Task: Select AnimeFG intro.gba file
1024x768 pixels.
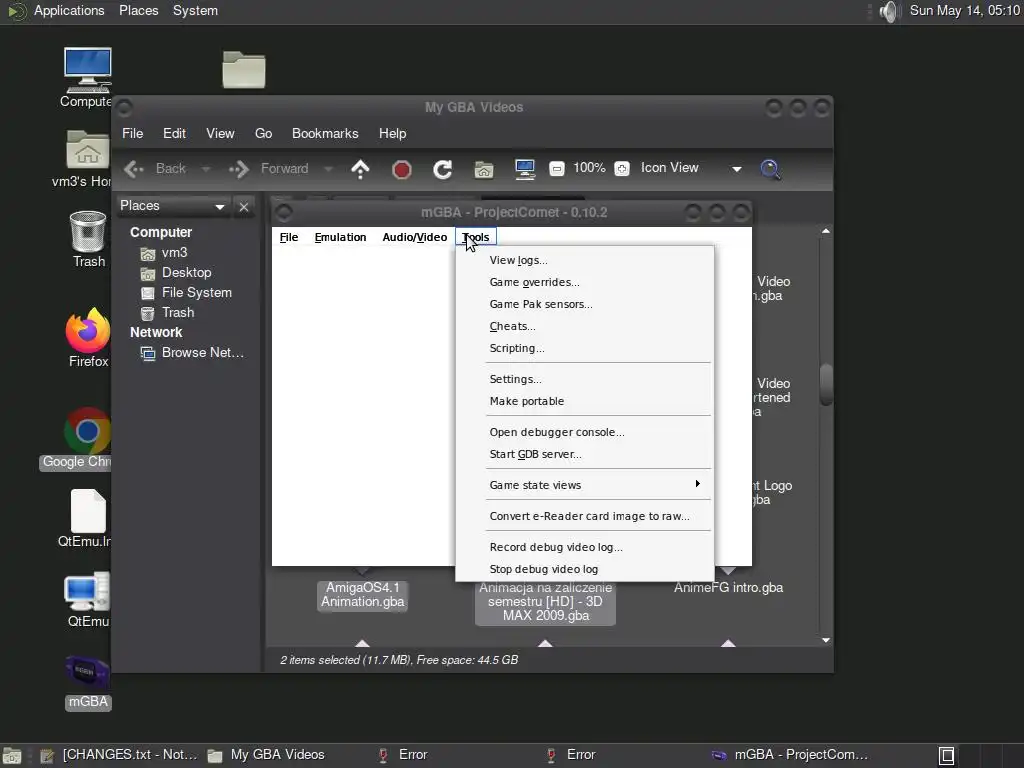Action: tap(728, 588)
